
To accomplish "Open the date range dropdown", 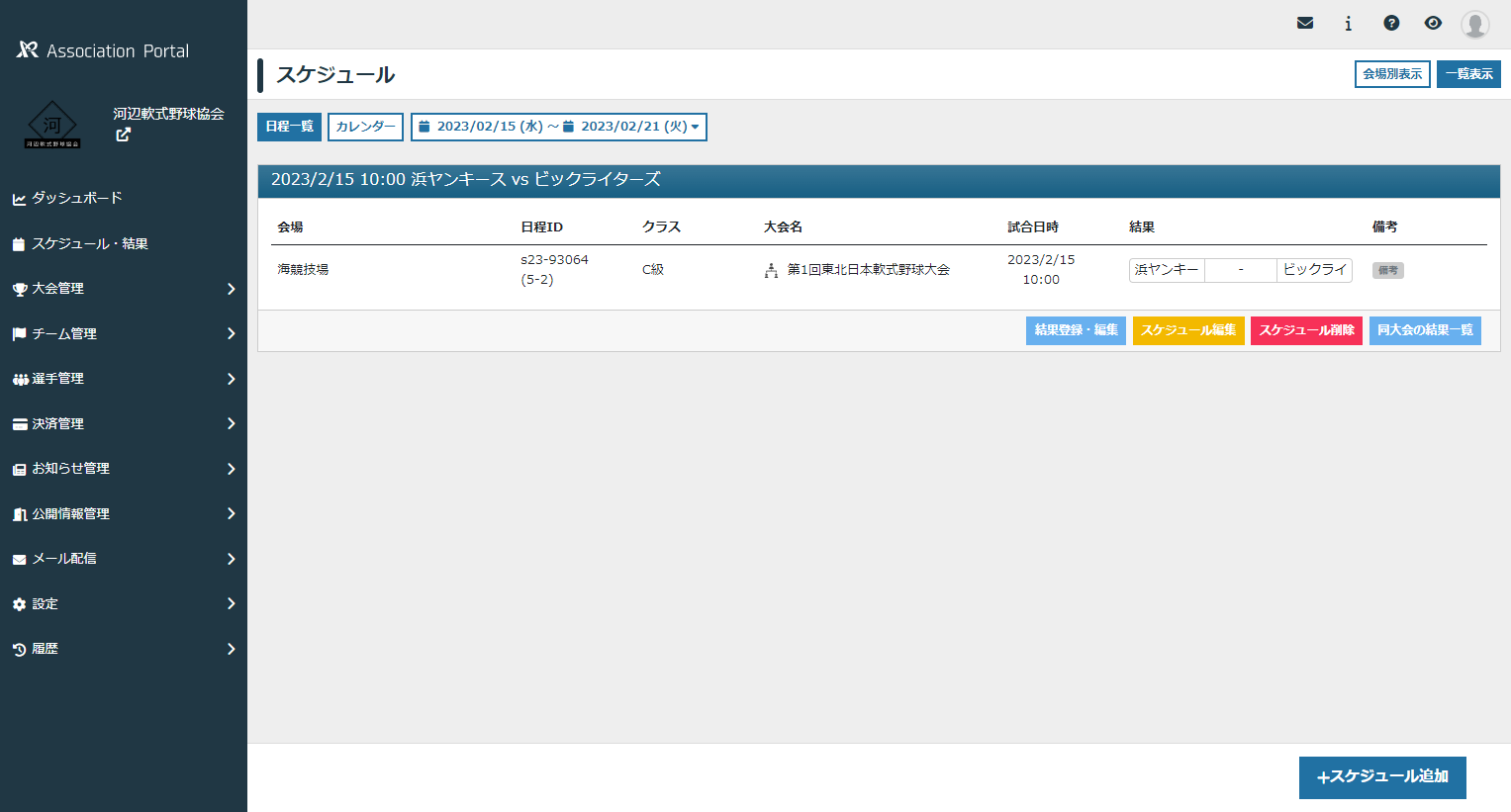I will [558, 127].
